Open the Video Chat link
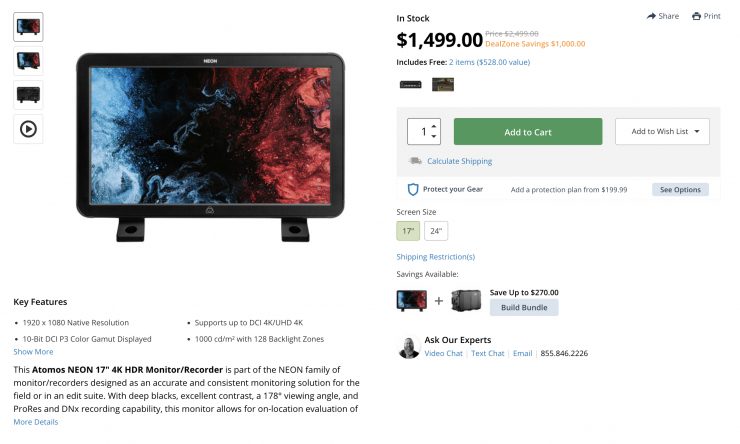 443,353
